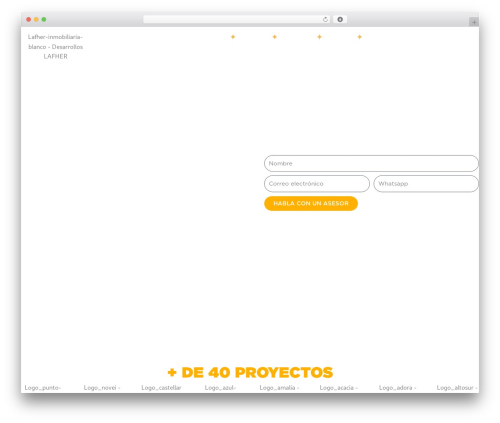This screenshot has width=500, height=423.
Task: Click the reload icon in address bar
Action: coord(325,20)
